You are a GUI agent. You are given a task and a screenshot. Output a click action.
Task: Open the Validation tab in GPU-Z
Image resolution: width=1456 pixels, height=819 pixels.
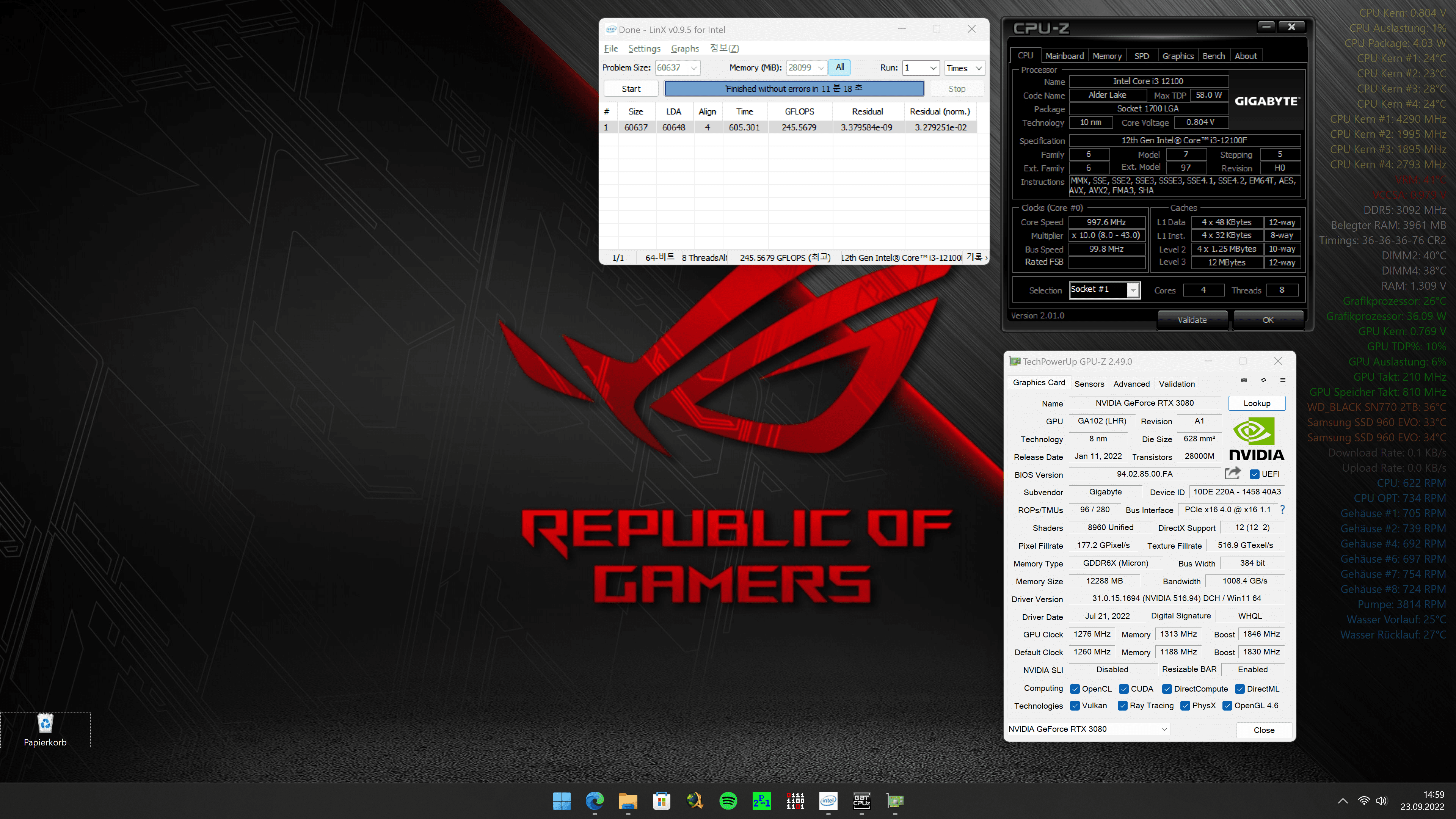1177,384
